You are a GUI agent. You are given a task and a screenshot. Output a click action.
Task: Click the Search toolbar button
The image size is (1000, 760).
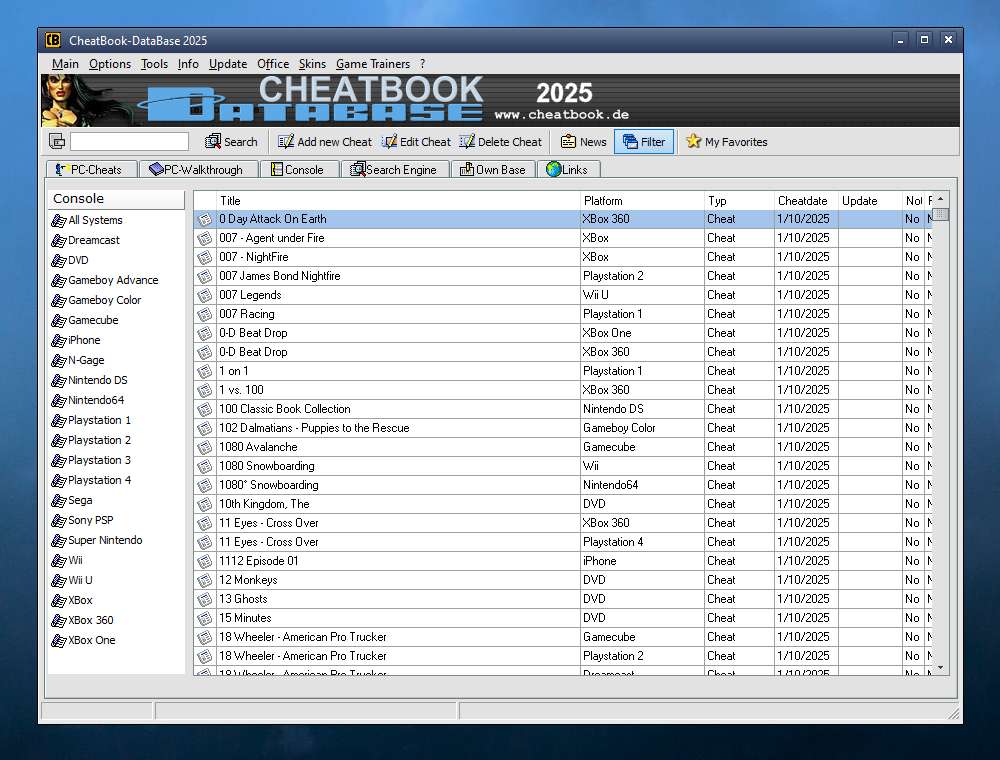click(x=231, y=142)
